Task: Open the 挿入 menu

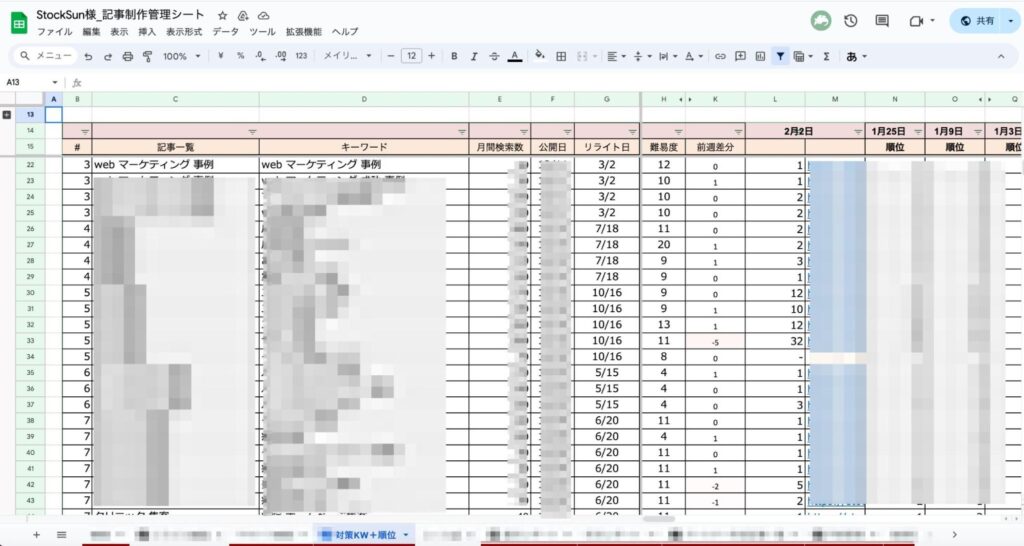Action: point(147,31)
